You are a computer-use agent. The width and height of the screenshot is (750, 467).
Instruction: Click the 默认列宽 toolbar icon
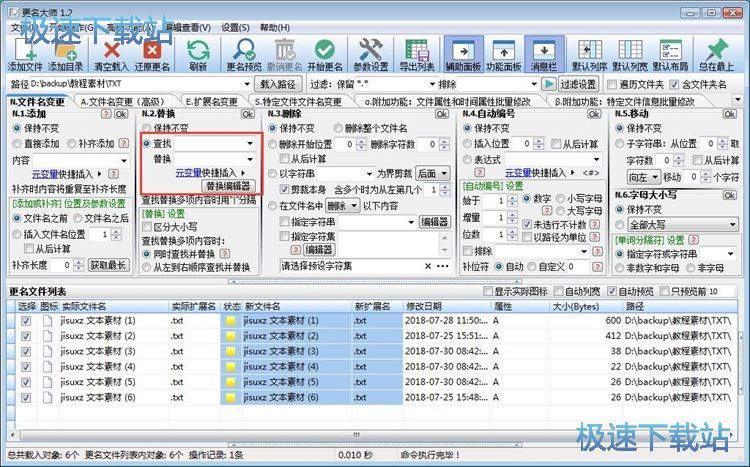point(630,54)
